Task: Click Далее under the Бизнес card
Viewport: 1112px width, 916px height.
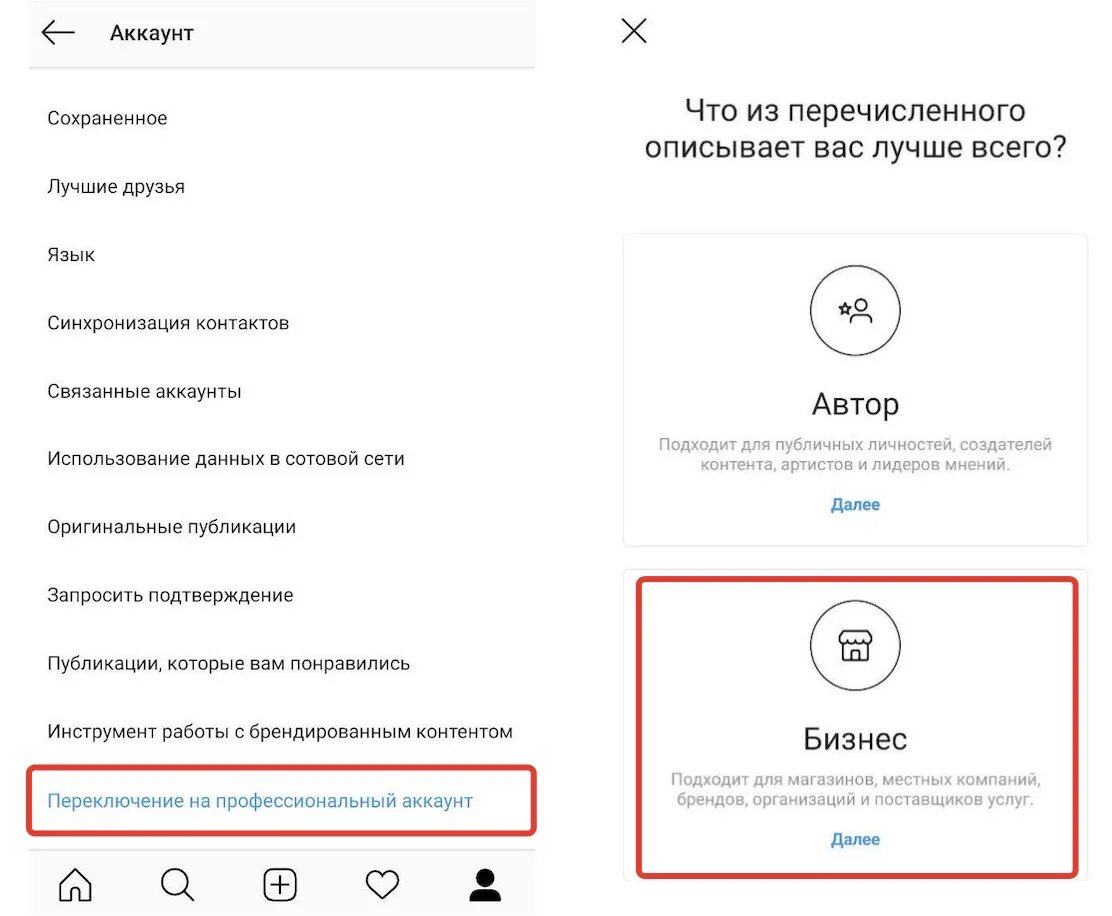Action: pyautogui.click(x=855, y=839)
